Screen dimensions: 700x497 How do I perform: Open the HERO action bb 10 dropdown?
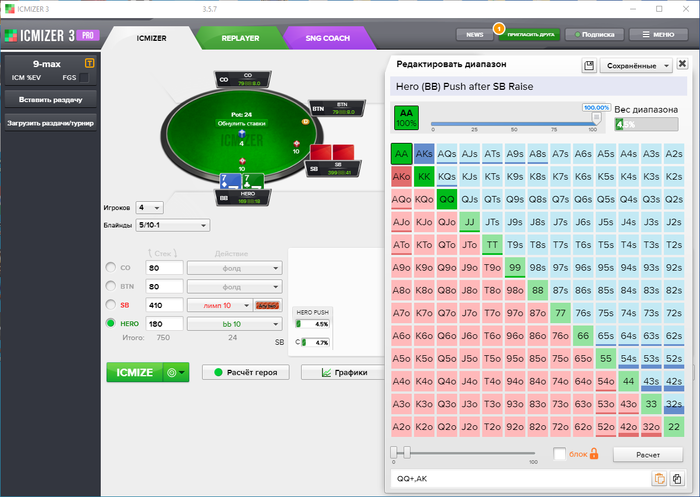coord(234,324)
